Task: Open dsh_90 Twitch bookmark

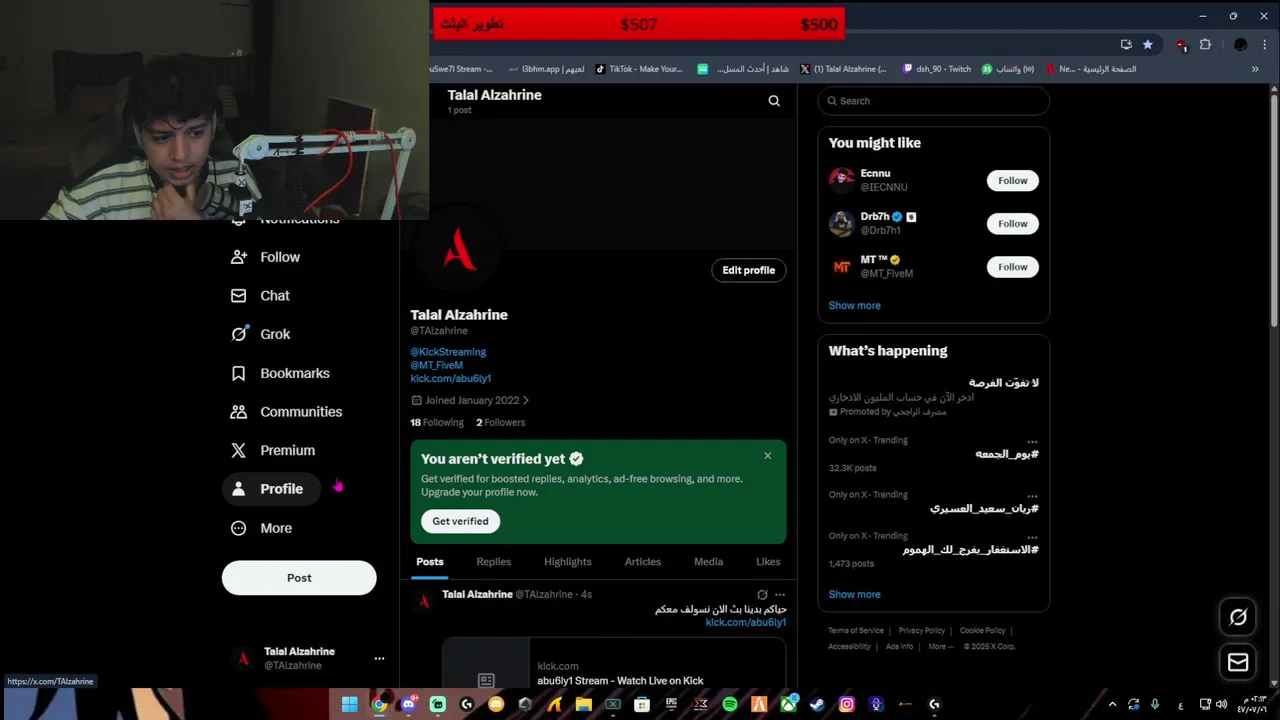Action: (x=937, y=69)
